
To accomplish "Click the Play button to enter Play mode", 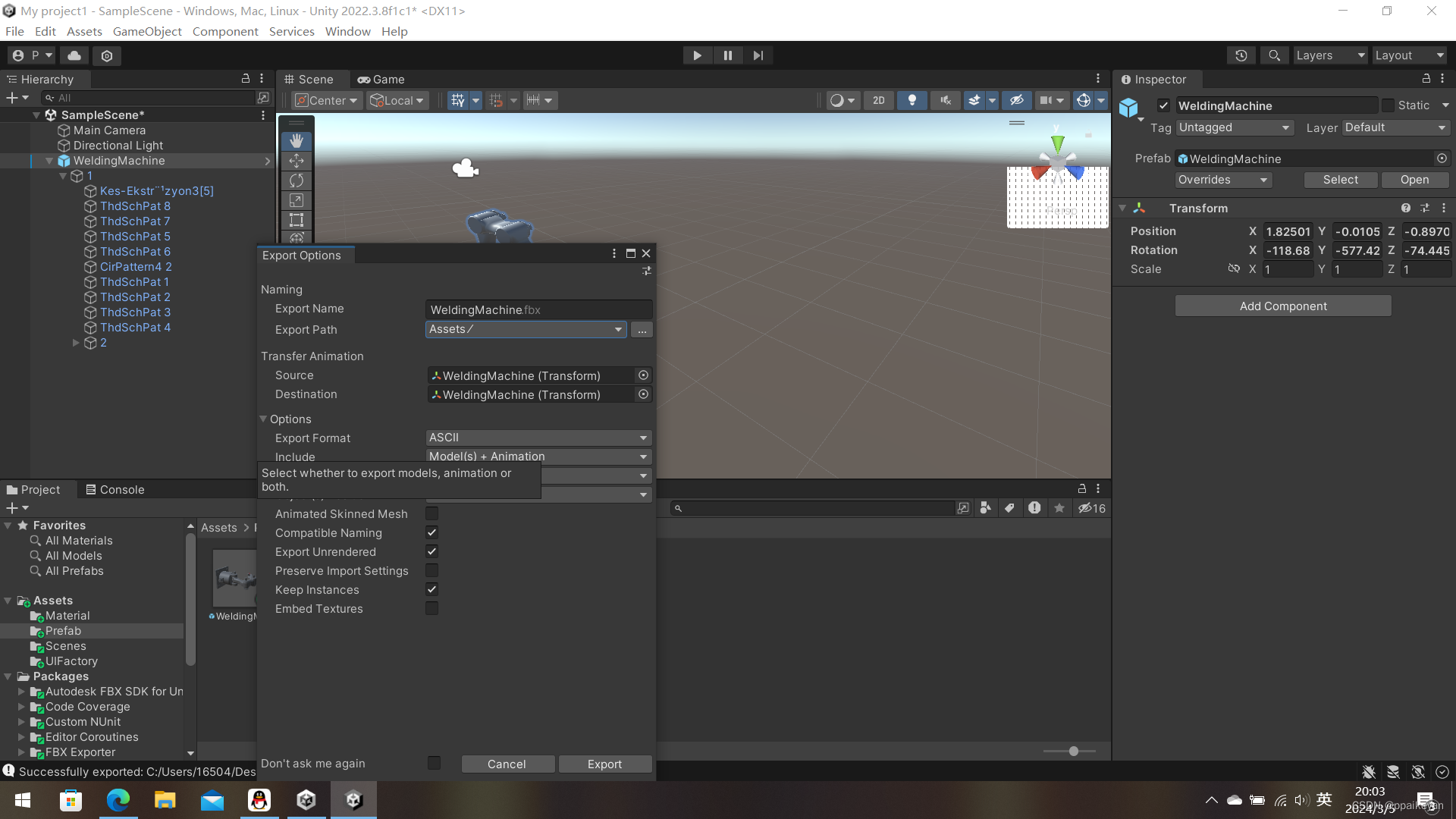I will point(697,55).
